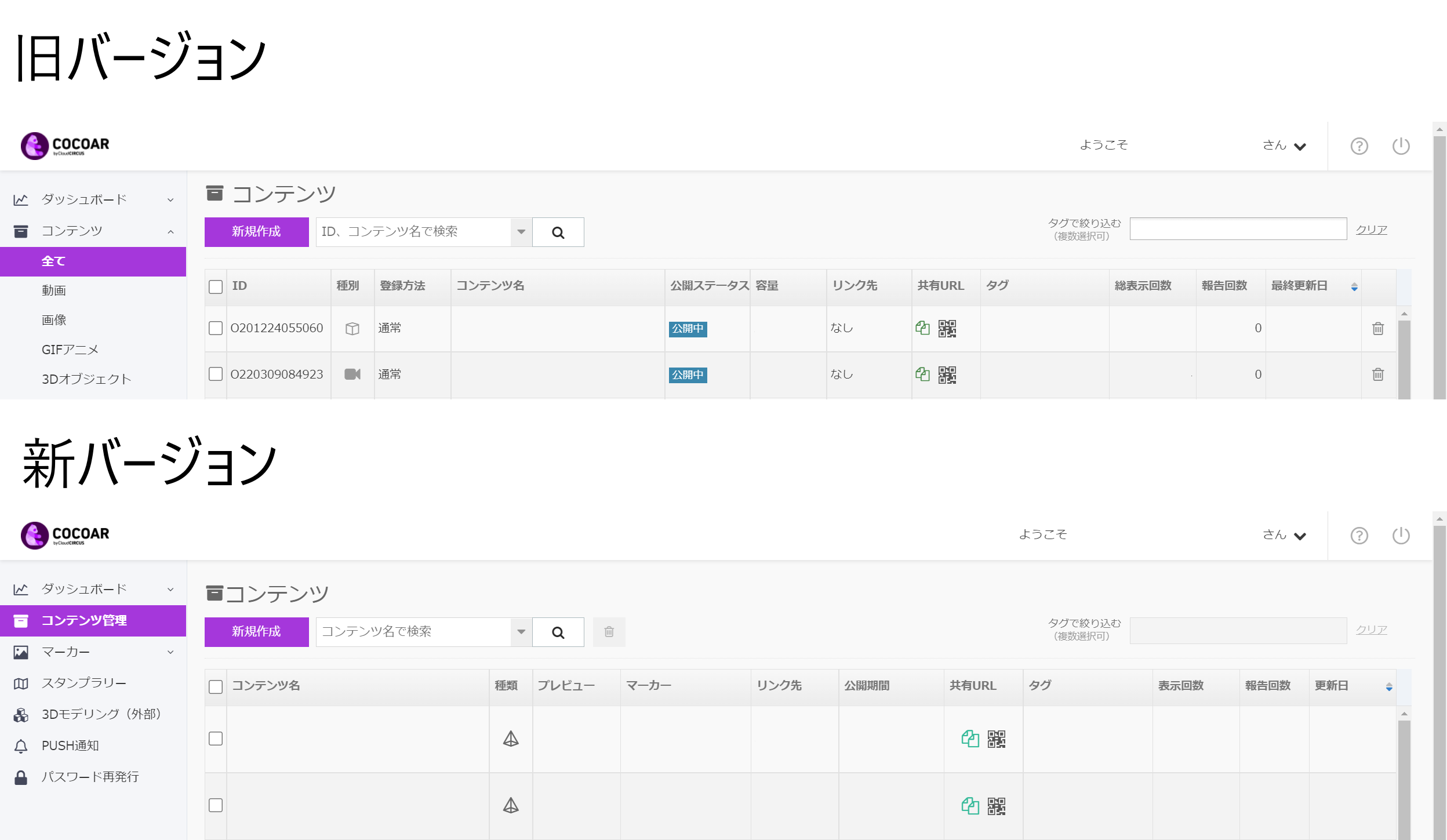The width and height of the screenshot is (1447, 840).
Task: Show QR code for O220309084923
Action: coord(947,375)
